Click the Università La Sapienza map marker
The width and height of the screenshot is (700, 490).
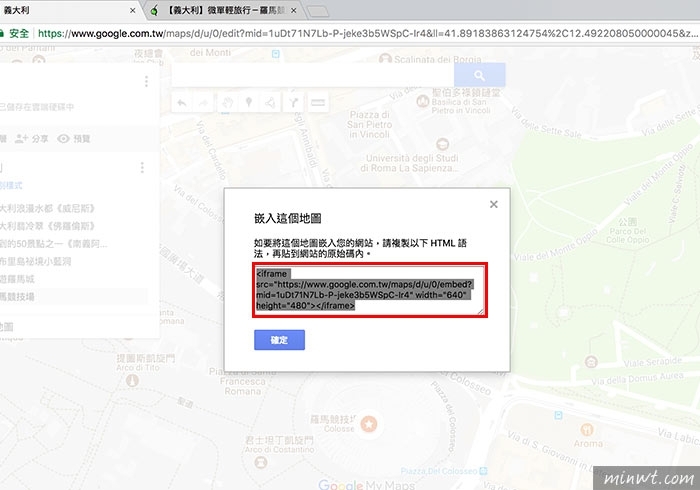442,144
